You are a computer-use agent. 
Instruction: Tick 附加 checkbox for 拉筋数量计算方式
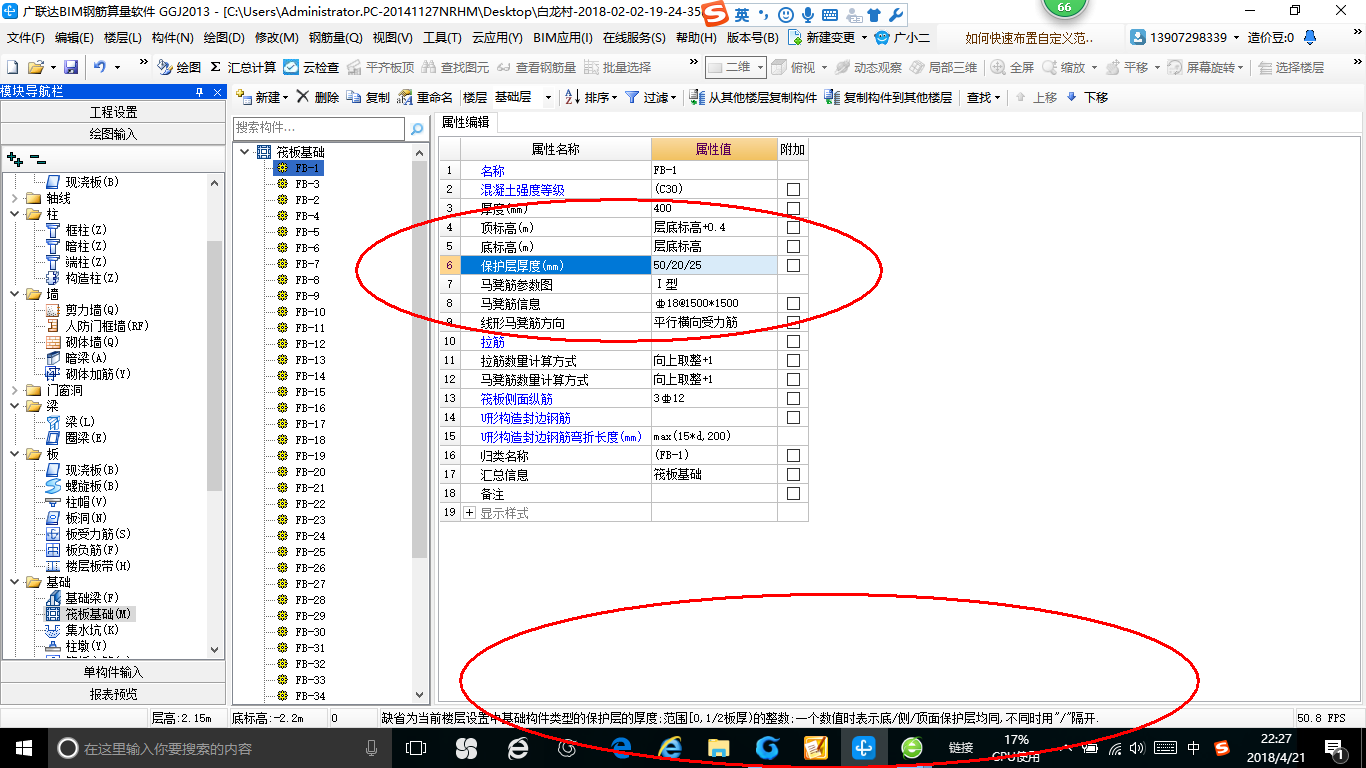point(793,360)
